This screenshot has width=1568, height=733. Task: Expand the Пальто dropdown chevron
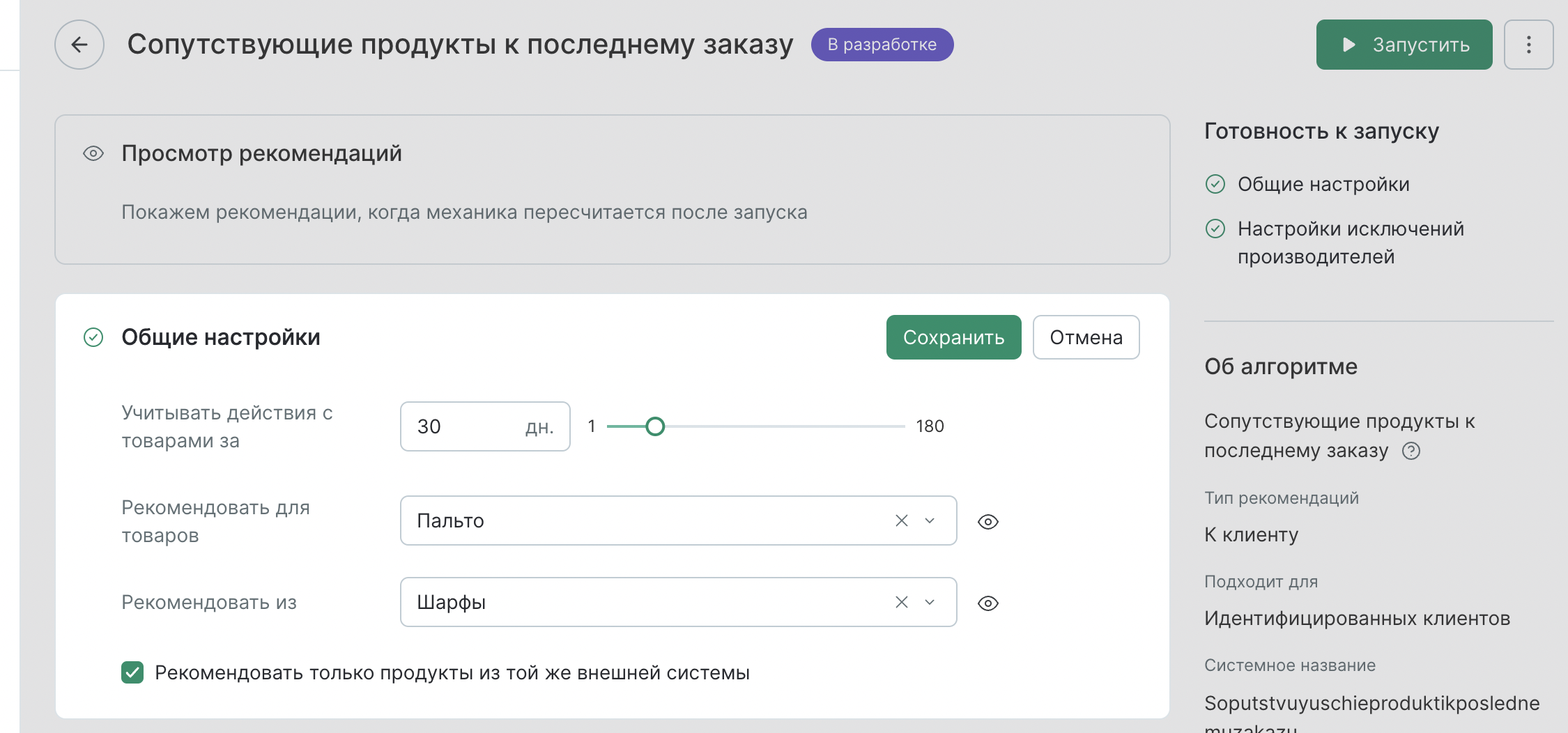pos(930,520)
